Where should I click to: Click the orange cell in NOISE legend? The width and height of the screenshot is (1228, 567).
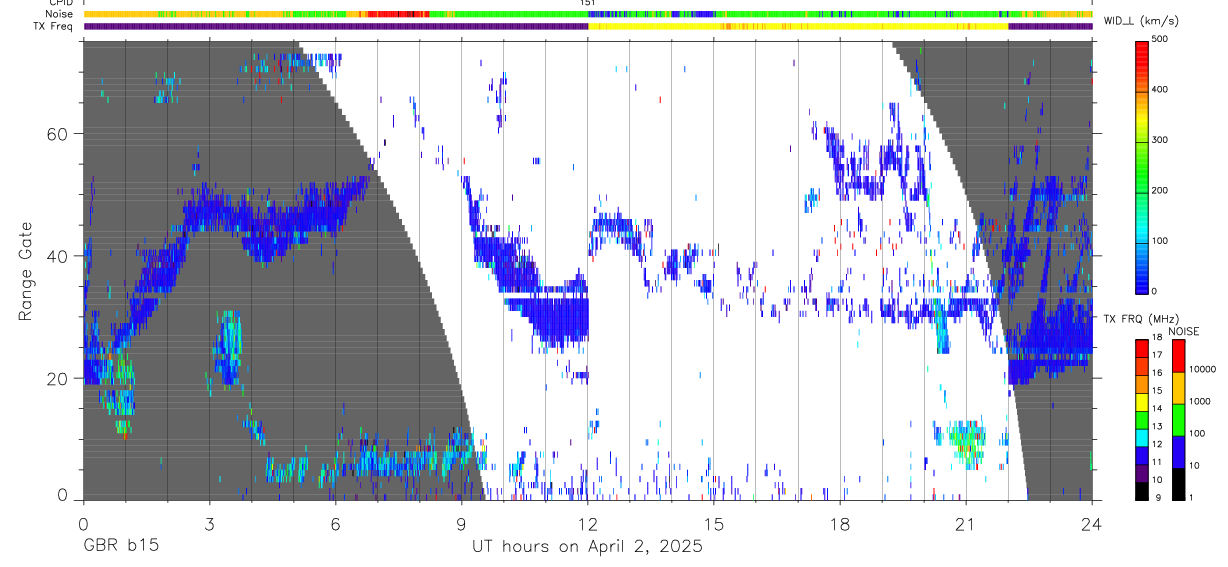click(x=1178, y=387)
